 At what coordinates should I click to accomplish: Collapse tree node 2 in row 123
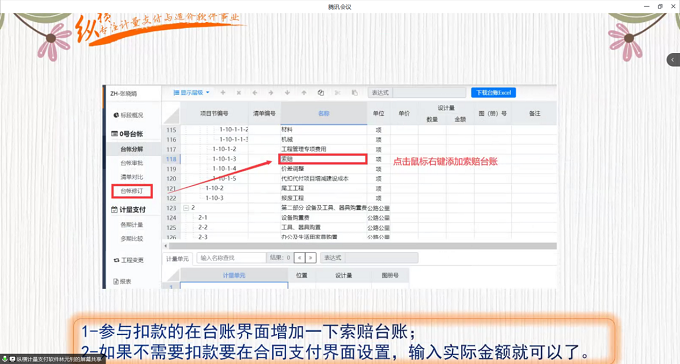pos(186,208)
